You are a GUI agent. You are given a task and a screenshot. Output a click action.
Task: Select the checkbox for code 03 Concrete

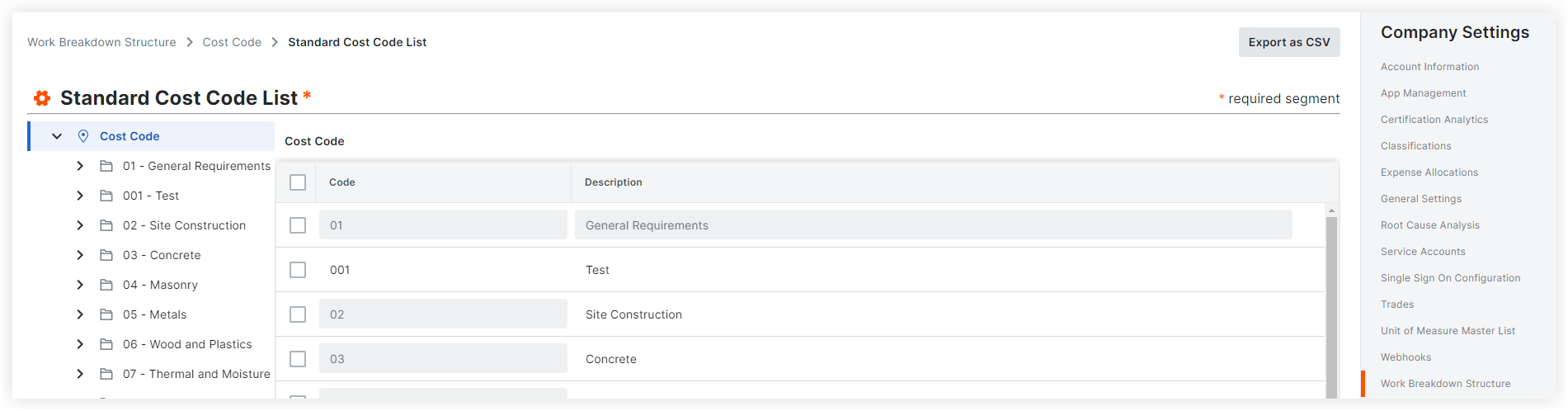(298, 359)
